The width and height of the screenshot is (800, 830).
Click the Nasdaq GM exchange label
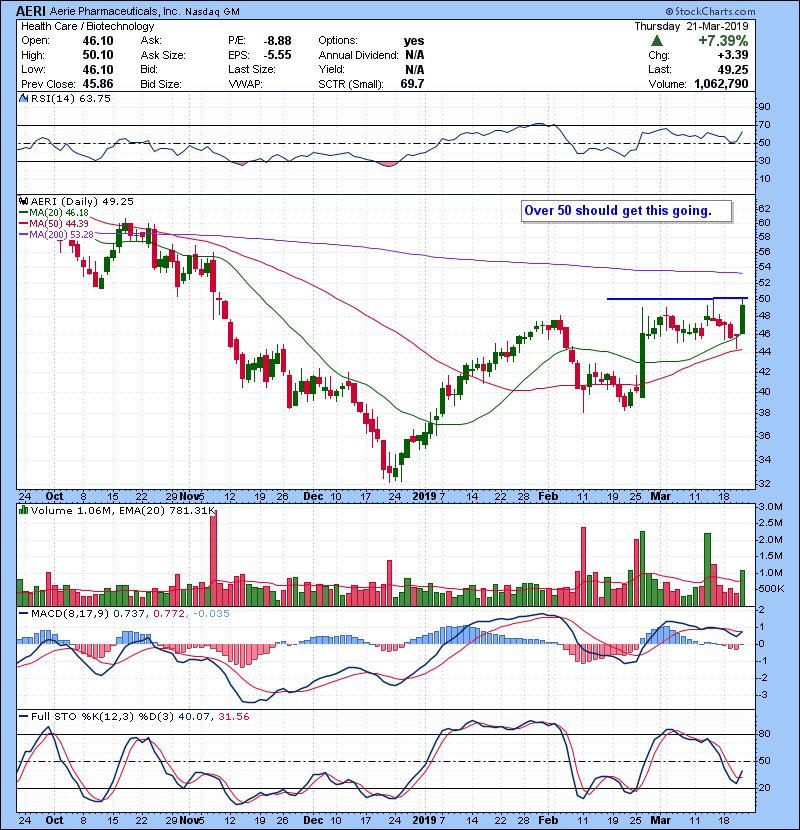tap(212, 11)
